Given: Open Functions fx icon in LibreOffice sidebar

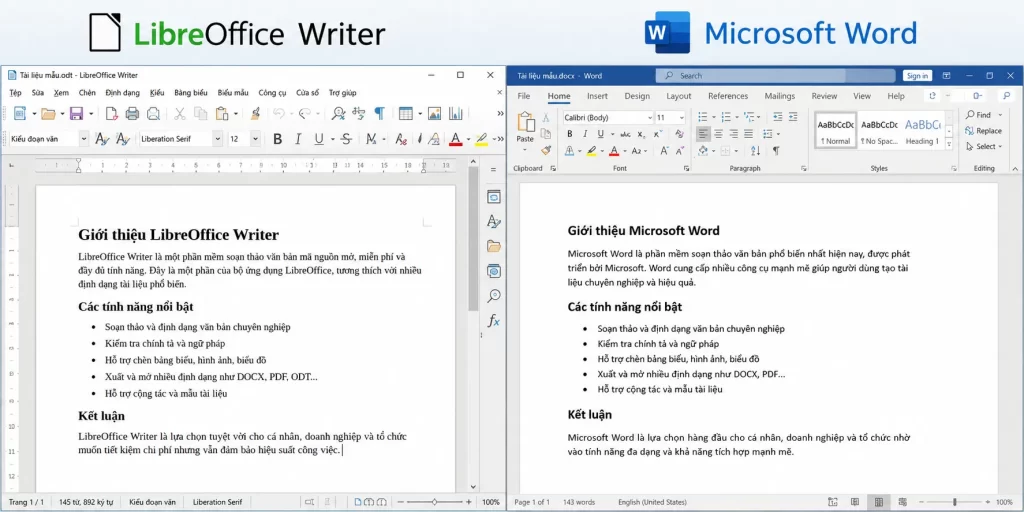Looking at the screenshot, I should (x=494, y=321).
